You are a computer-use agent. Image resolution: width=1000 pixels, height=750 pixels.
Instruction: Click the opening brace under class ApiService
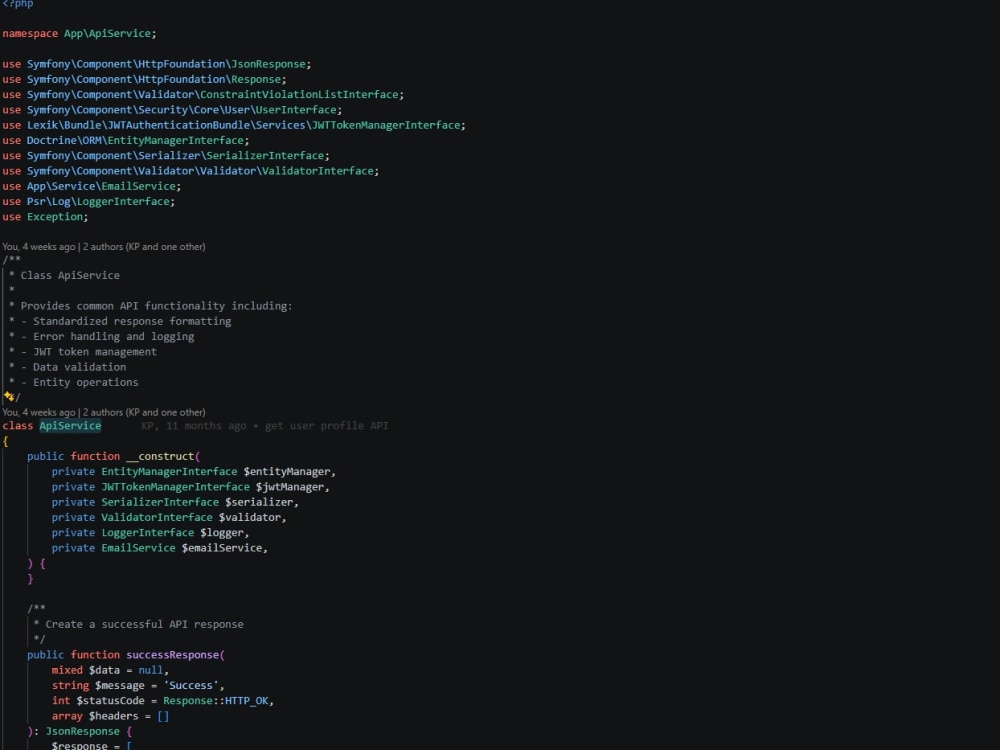coord(5,441)
